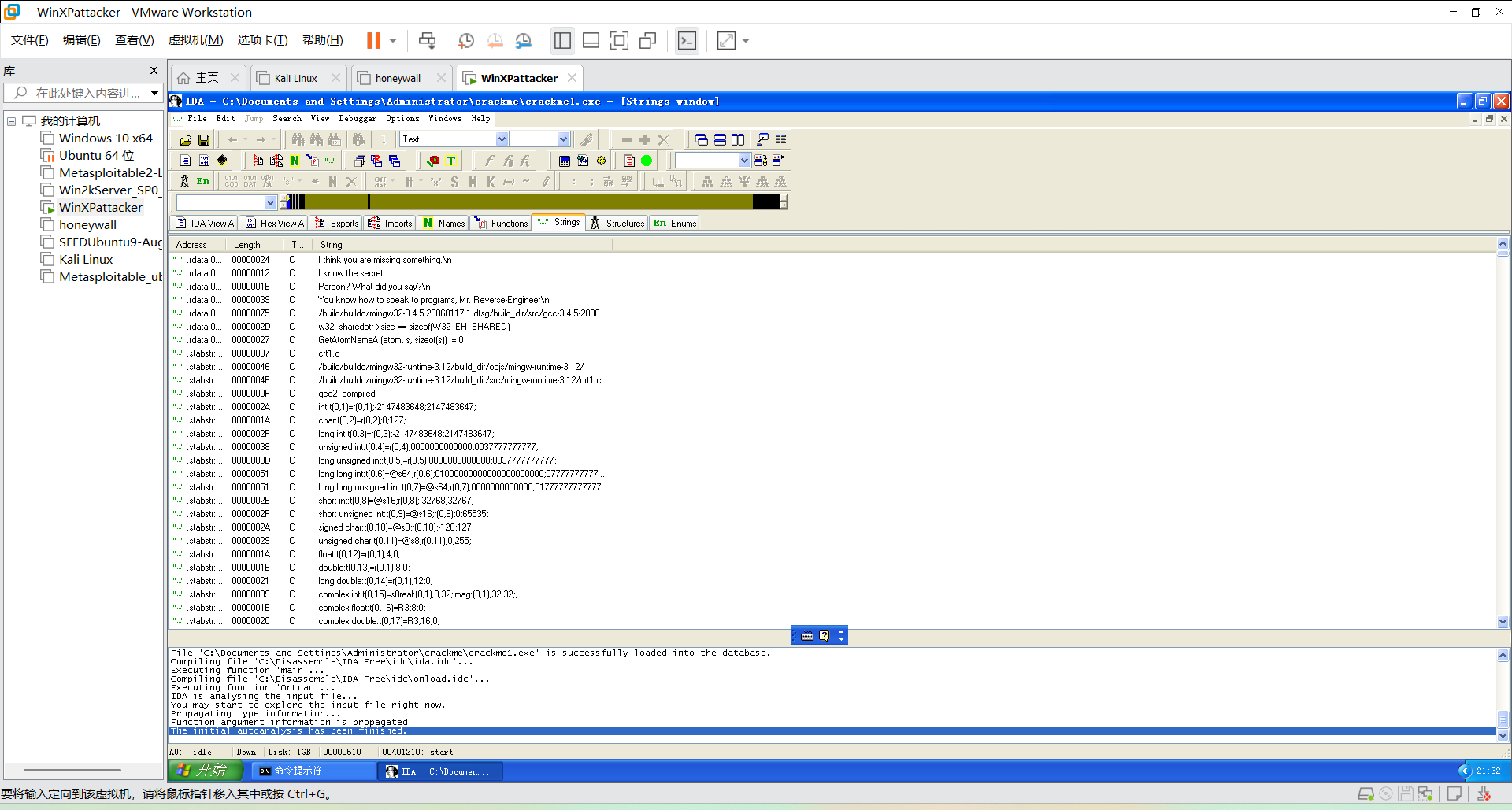Click the Tile vertically icon in IDA
This screenshot has height=810, width=1512.
738,140
